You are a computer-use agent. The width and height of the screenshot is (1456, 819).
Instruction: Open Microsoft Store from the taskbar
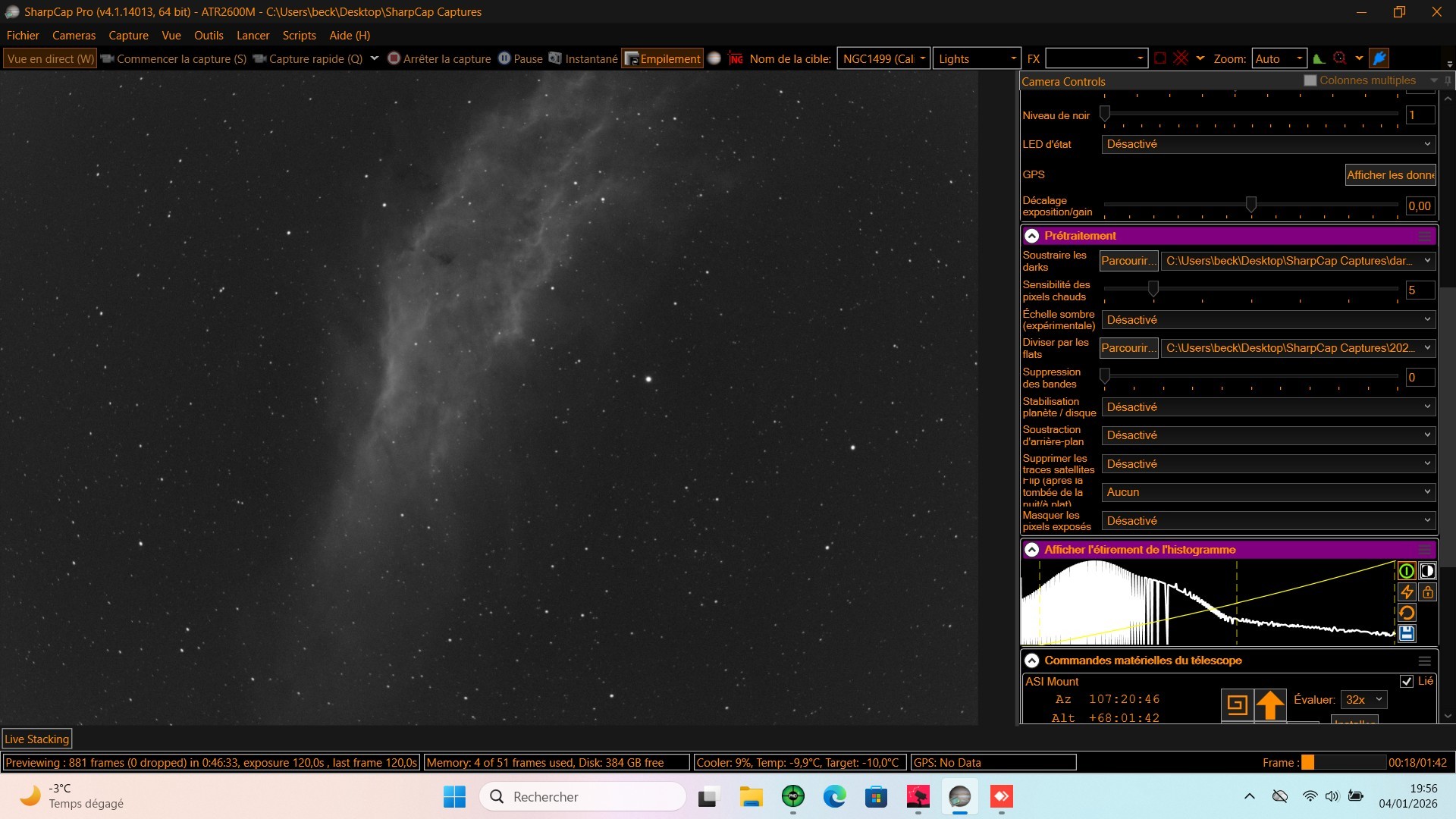pos(876,797)
